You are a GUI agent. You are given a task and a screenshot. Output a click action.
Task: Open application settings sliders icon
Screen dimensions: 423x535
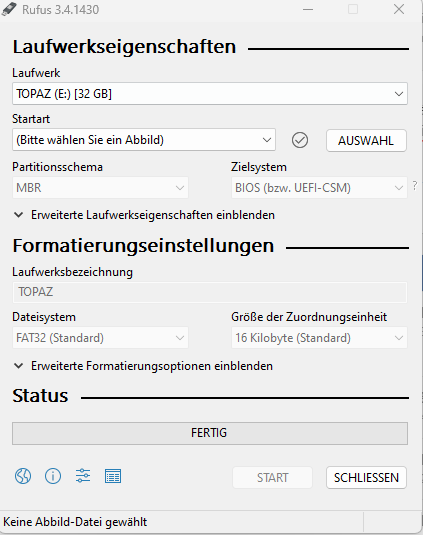point(83,476)
